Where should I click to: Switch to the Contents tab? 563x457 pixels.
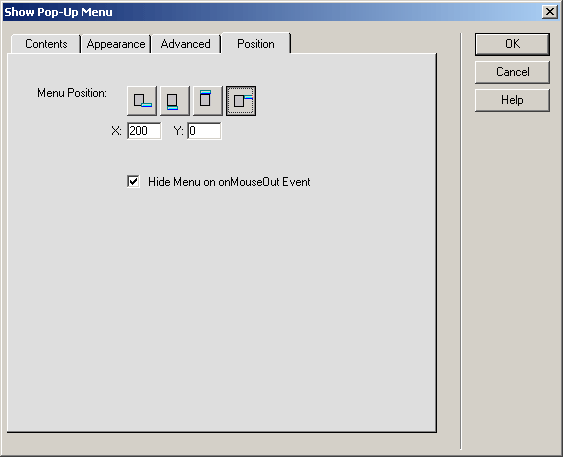46,44
